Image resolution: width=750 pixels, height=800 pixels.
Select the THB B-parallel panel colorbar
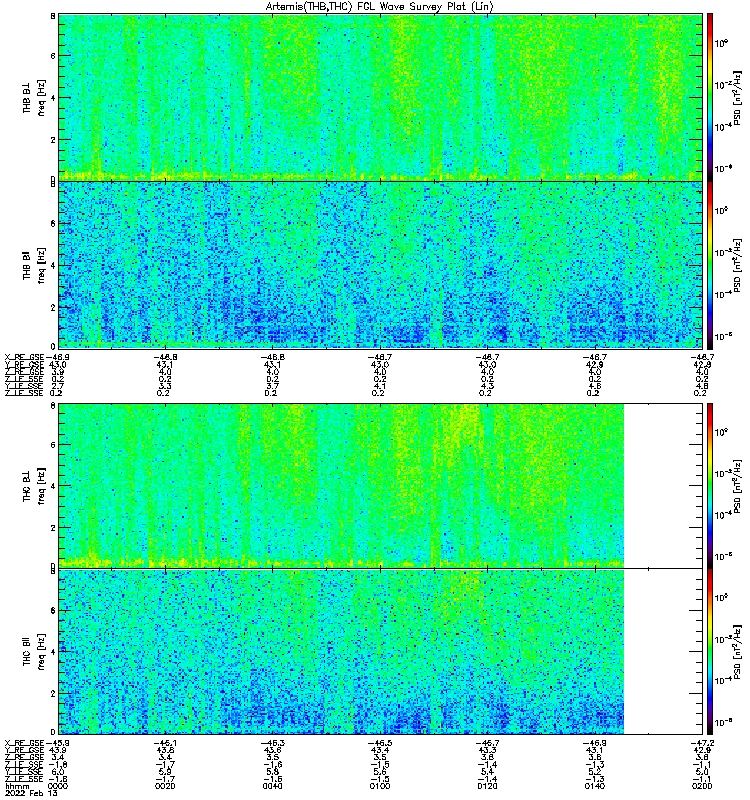(x=710, y=265)
